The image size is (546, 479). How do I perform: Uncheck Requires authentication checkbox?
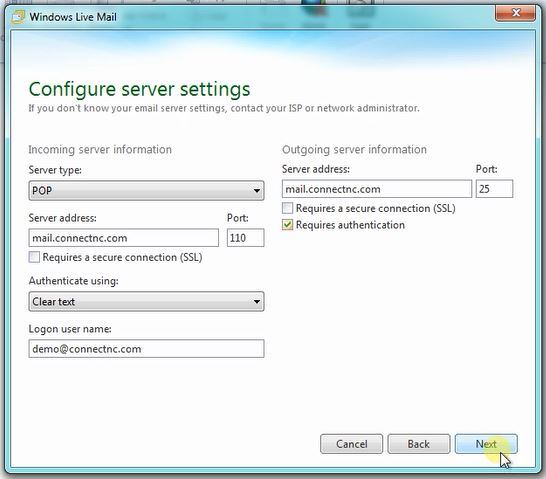287,225
